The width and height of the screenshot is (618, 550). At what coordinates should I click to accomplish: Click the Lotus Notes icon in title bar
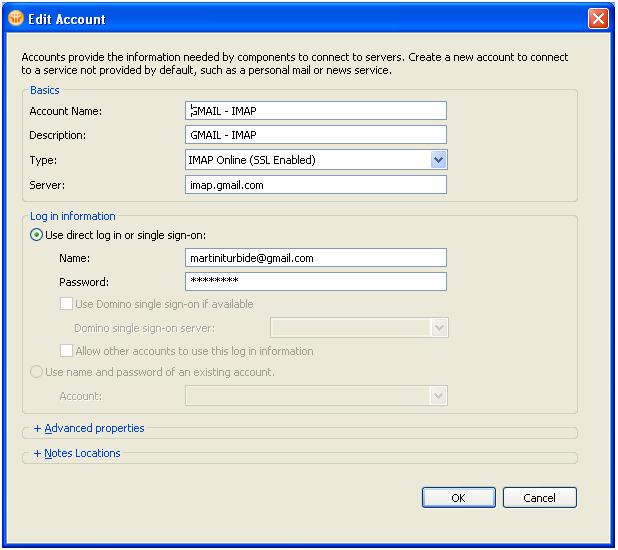(16, 18)
